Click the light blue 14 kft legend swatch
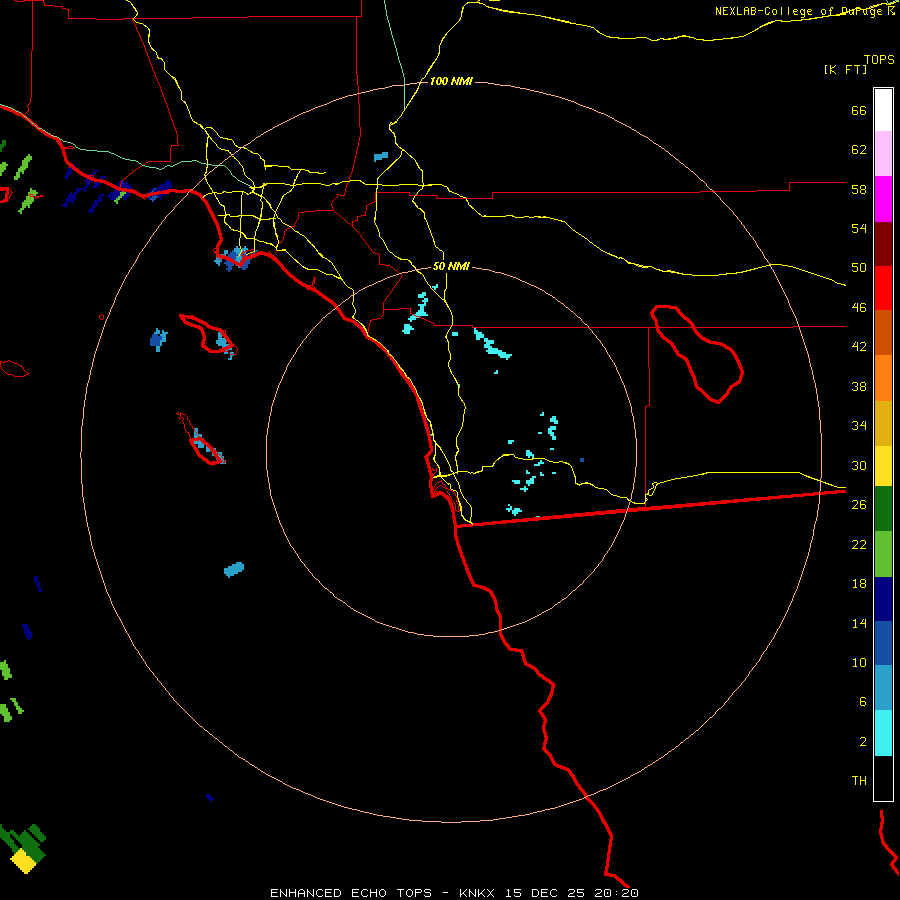Screen dimensions: 900x900 (x=883, y=687)
